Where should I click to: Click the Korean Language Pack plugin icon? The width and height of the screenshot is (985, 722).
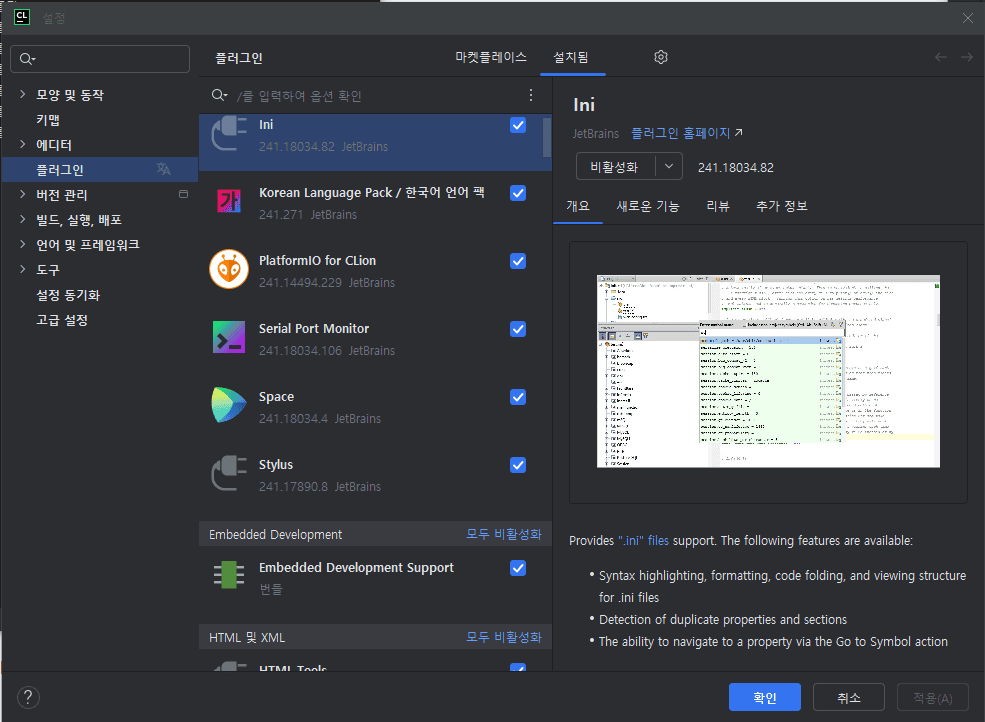229,202
